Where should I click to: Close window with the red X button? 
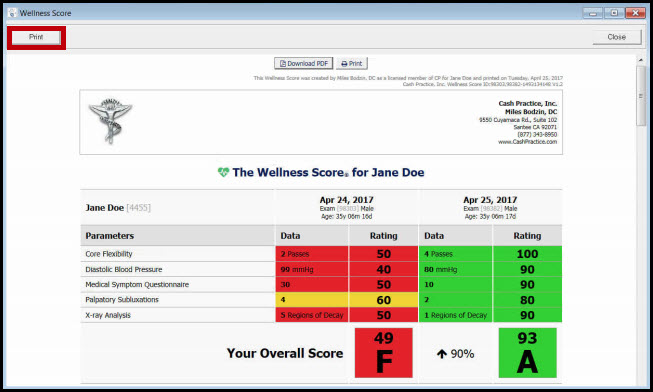tap(636, 13)
